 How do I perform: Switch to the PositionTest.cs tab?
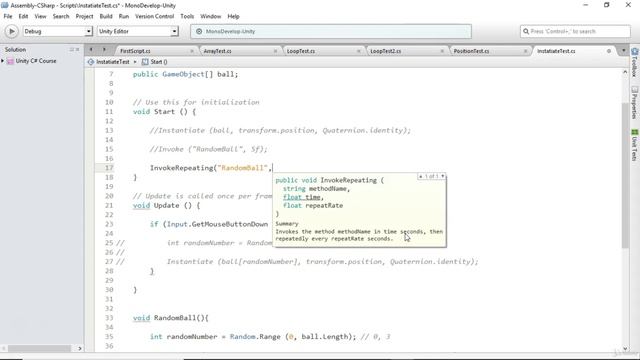(471, 51)
